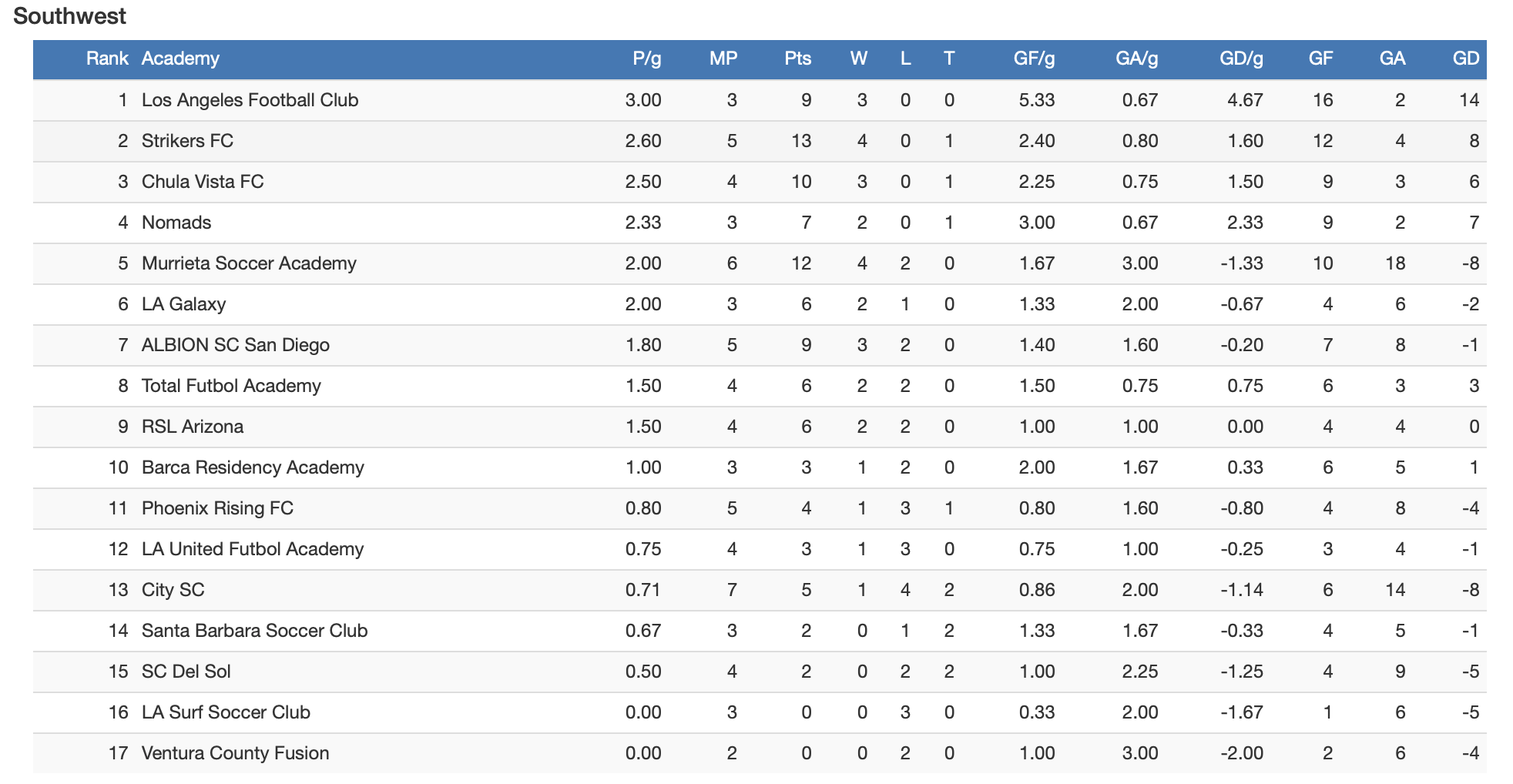Sort by GF/g column header
This screenshot has height=784, width=1513.
tap(1034, 59)
